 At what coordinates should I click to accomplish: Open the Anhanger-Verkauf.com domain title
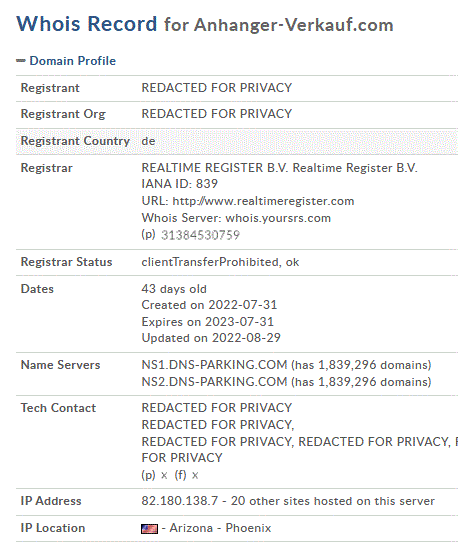pos(294,25)
